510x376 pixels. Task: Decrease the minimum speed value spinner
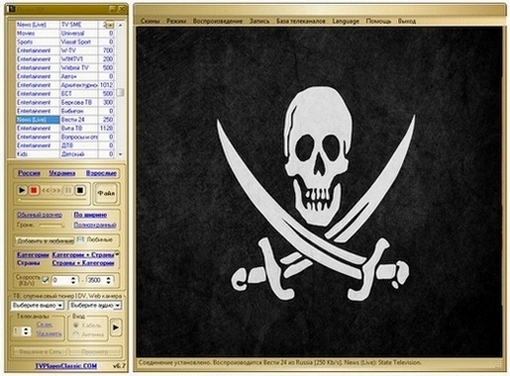[73, 282]
